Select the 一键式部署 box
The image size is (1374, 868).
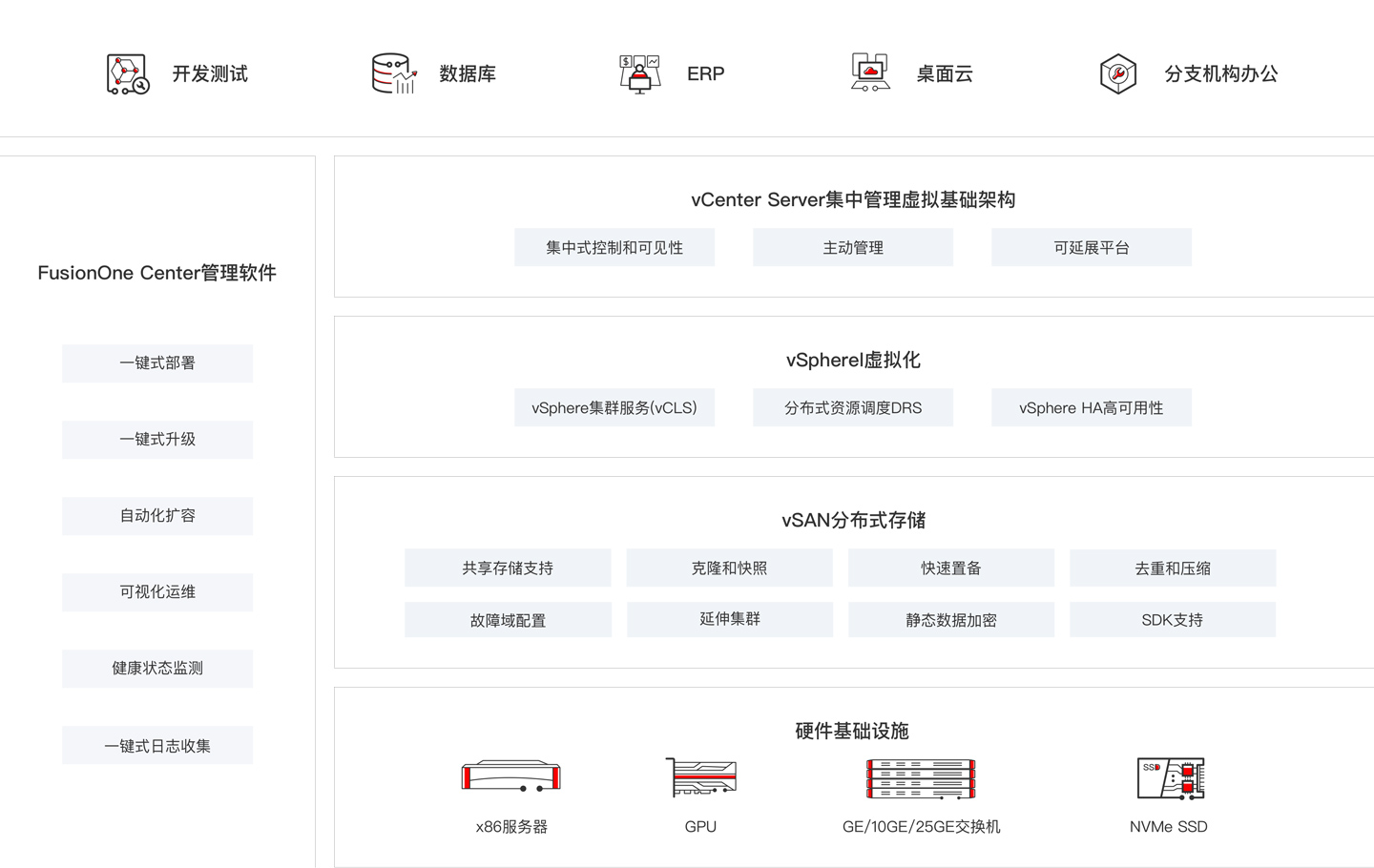point(157,363)
